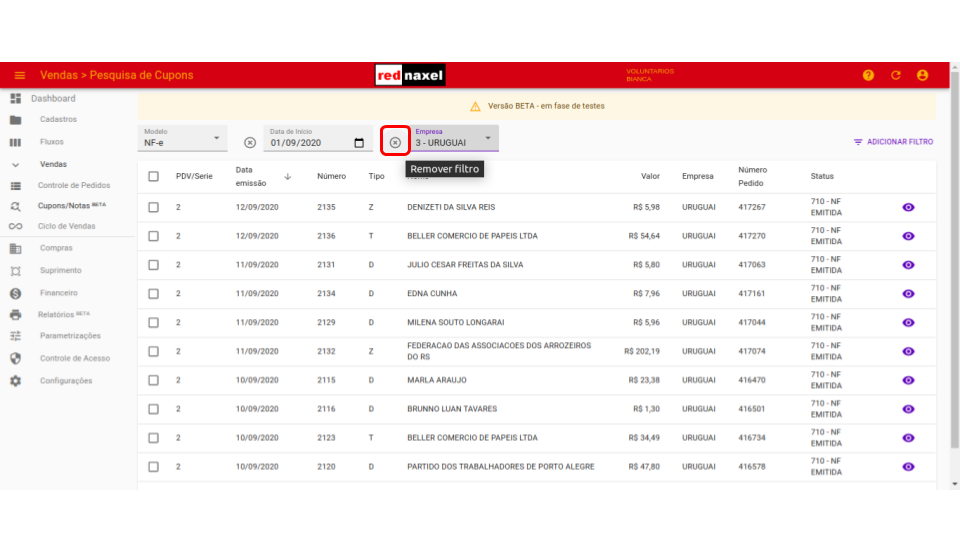Click the Fluxos columns icon
Screen dimensions: 960x540
(15, 142)
